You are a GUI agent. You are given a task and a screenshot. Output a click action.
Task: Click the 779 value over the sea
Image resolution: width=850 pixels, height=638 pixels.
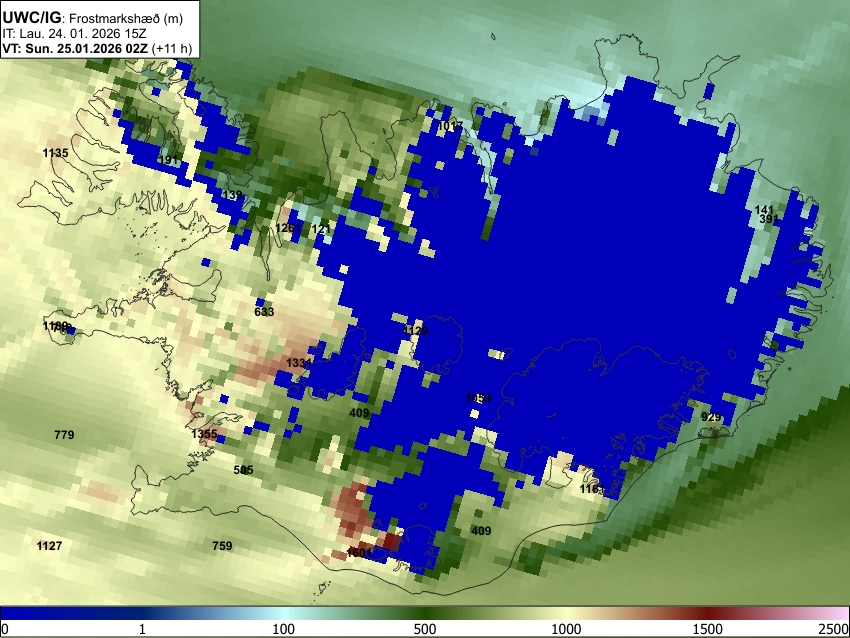coord(64,435)
